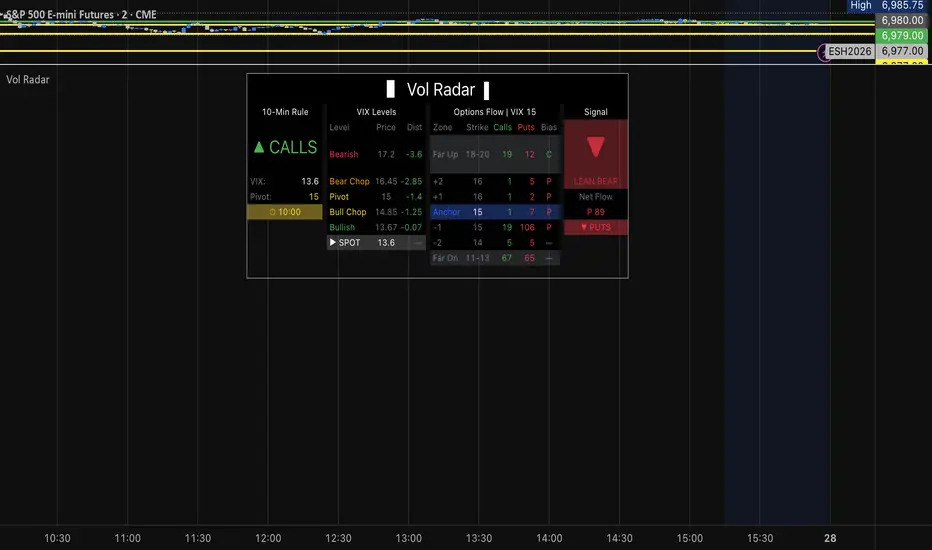Click the Bull Chop price 14.85
Image resolution: width=932 pixels, height=550 pixels.
tap(386, 212)
